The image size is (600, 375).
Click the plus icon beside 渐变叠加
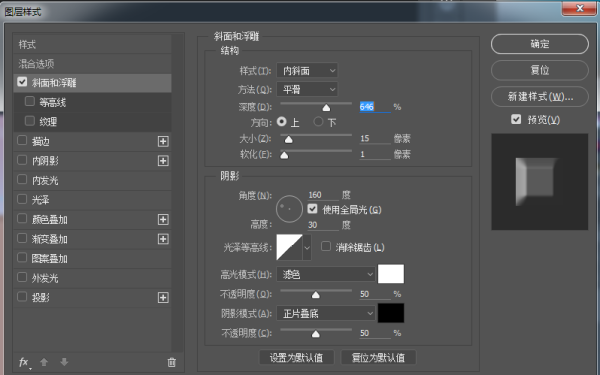(x=163, y=239)
